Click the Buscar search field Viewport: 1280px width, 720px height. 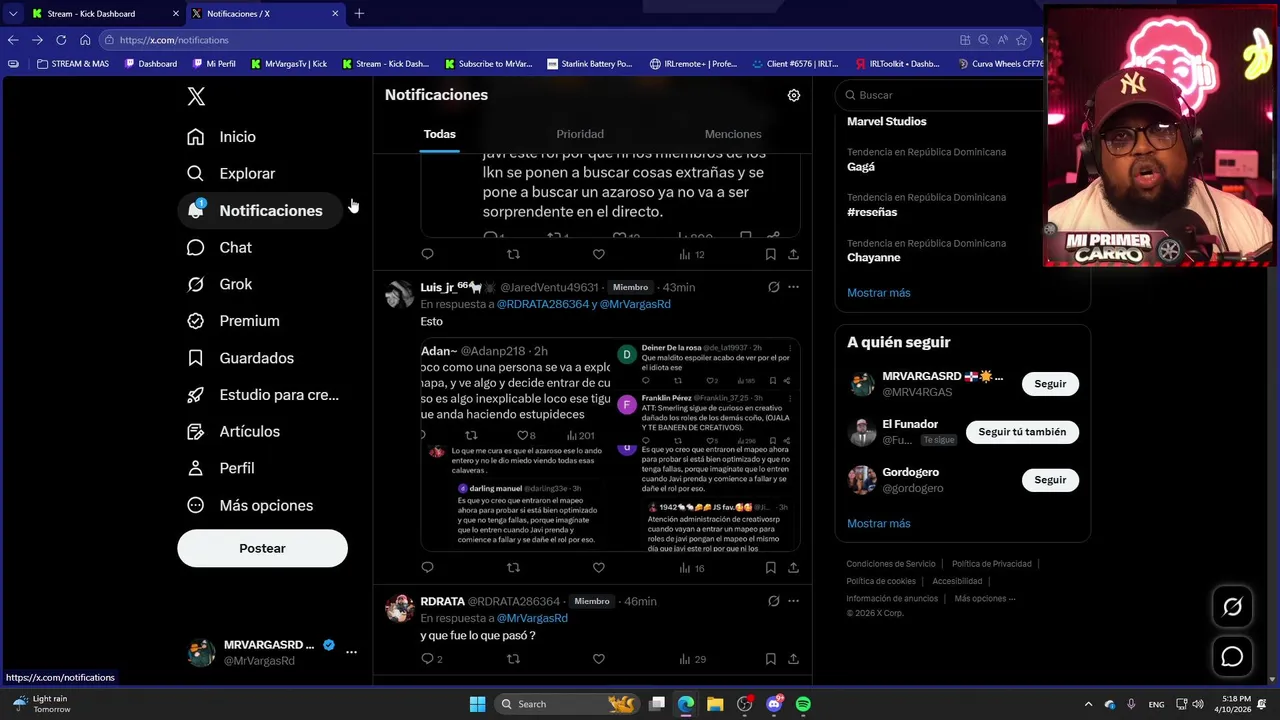[945, 95]
